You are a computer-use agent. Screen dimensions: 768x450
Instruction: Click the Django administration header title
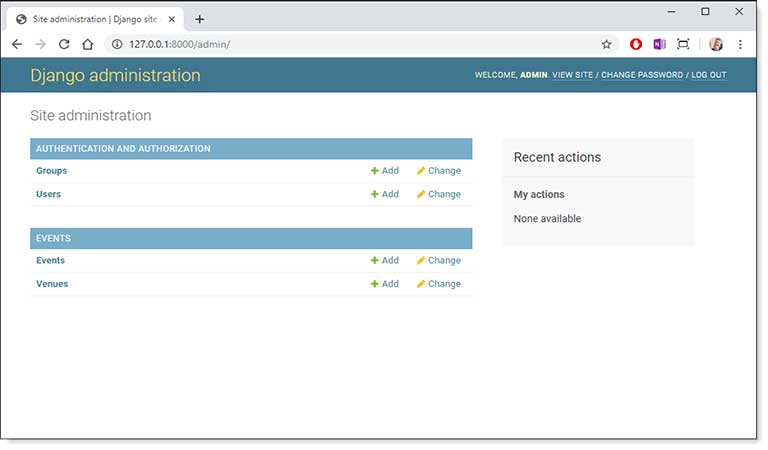(x=116, y=75)
